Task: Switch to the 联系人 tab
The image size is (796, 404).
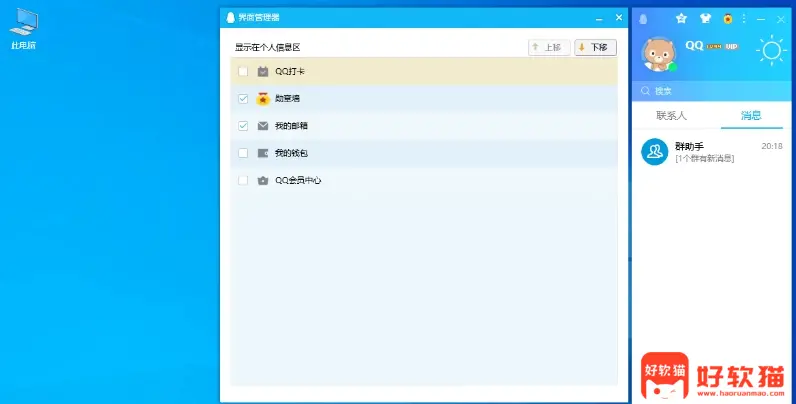Action: point(671,116)
